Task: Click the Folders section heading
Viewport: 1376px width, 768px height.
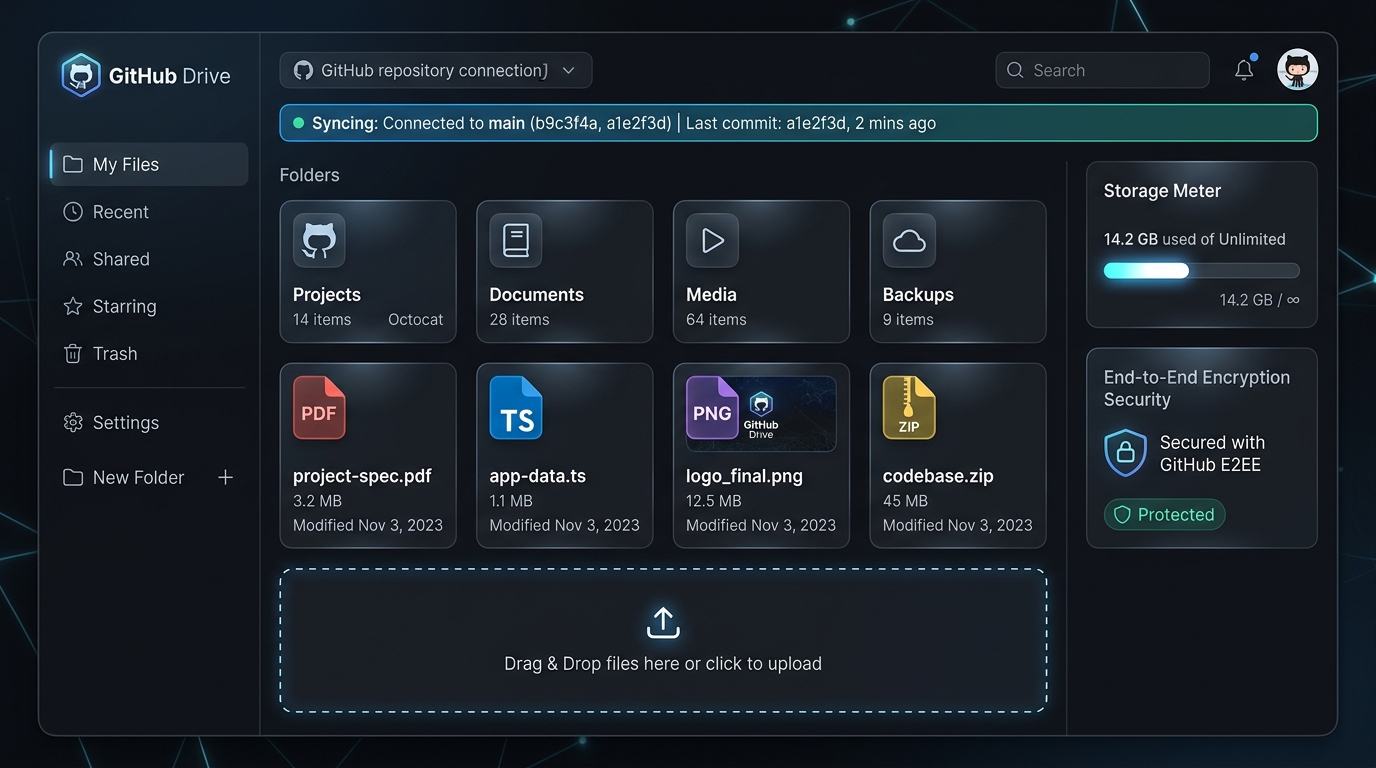Action: pyautogui.click(x=310, y=175)
